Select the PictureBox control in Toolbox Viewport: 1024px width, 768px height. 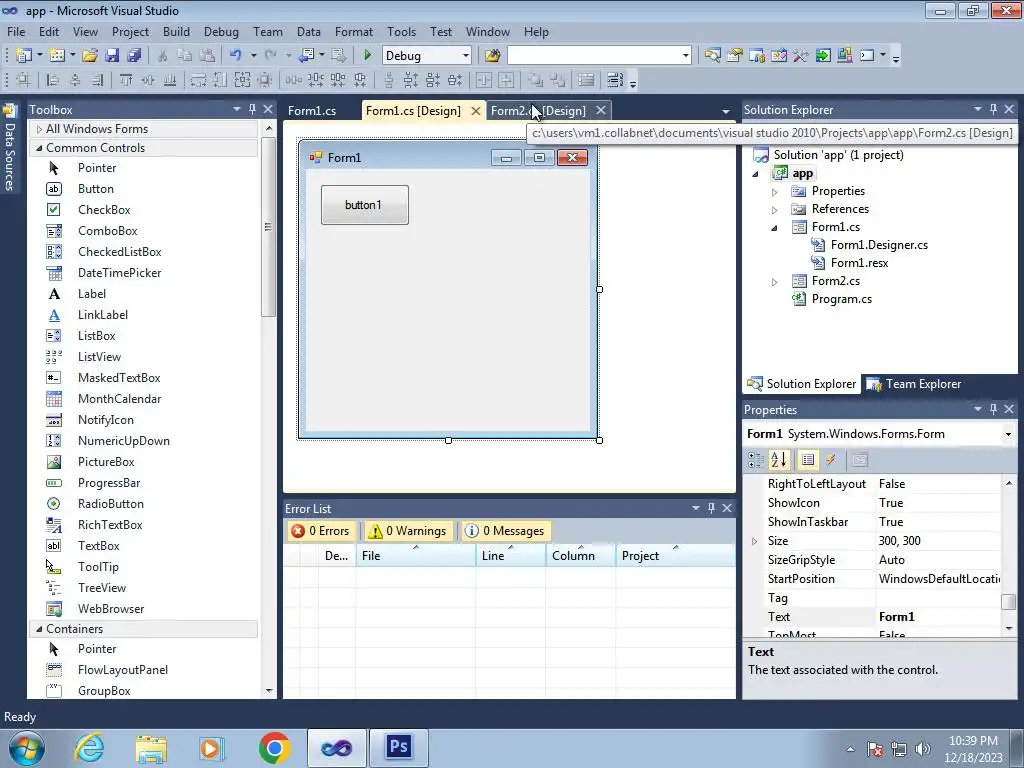point(106,462)
